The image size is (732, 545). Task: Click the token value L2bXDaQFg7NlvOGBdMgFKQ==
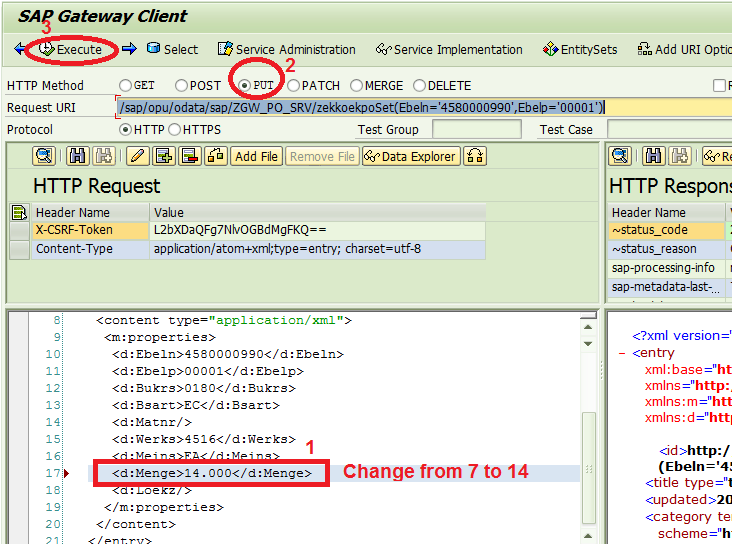(317, 230)
